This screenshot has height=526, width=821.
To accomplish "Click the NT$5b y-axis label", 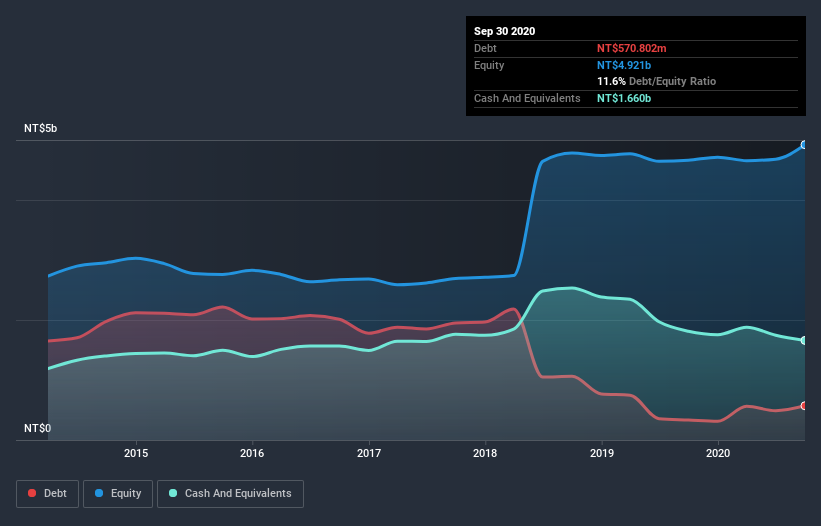I will (x=40, y=128).
